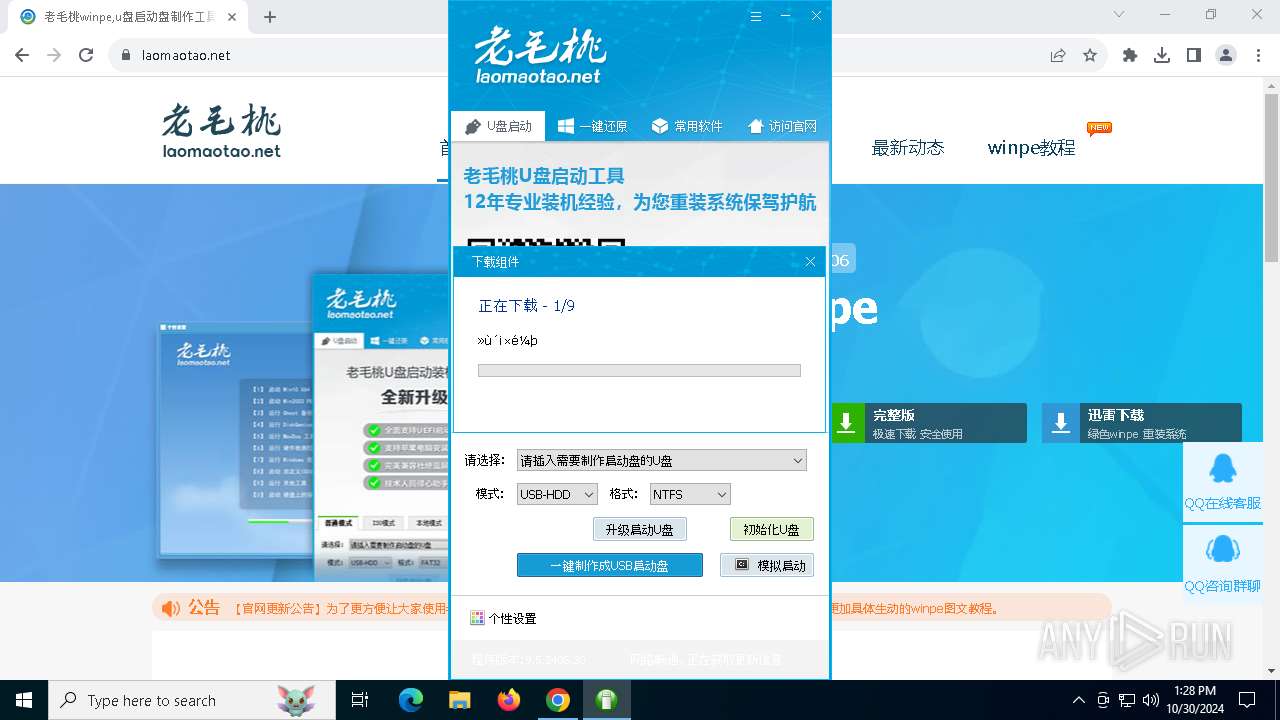Open Windows Start menu
This screenshot has width=1280, height=720.
(24, 700)
